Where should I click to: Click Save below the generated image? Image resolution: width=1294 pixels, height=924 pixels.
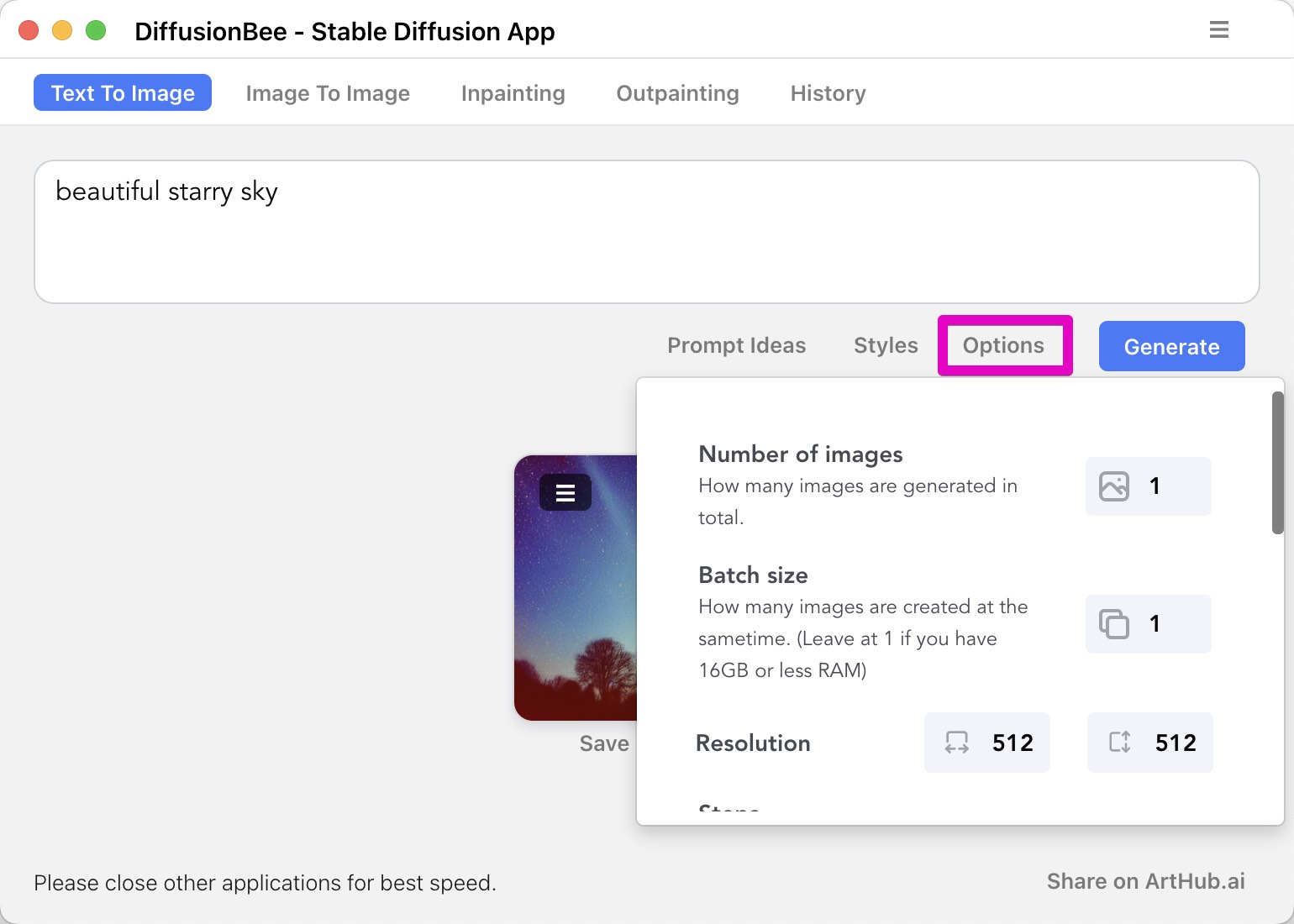[x=603, y=743]
